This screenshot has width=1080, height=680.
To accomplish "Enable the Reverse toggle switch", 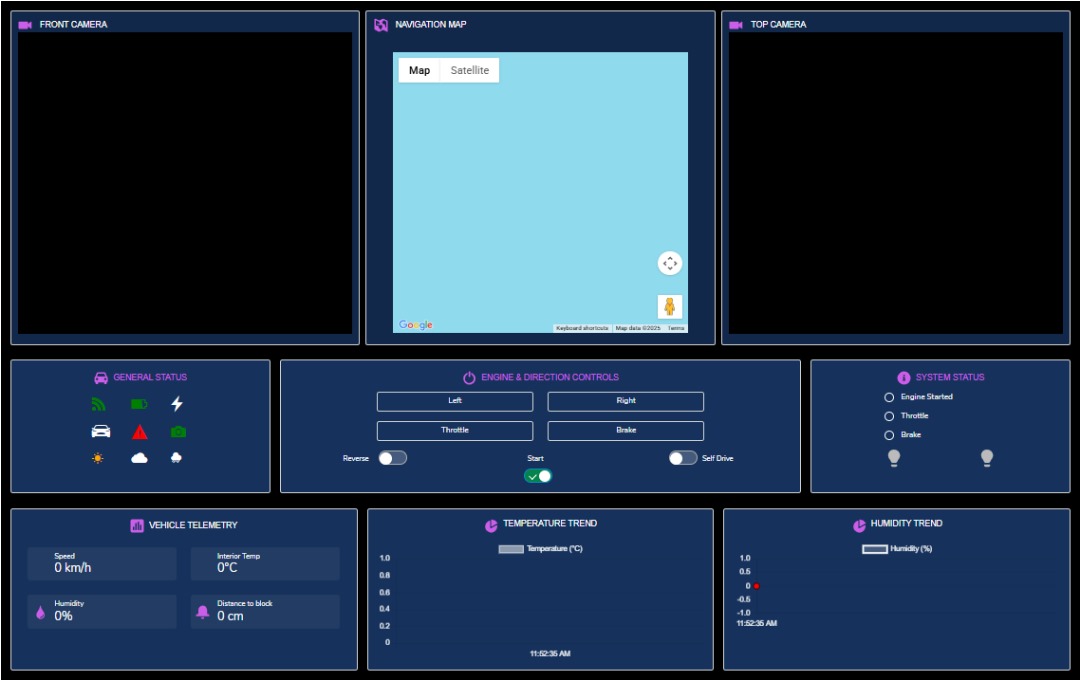I will (392, 458).
